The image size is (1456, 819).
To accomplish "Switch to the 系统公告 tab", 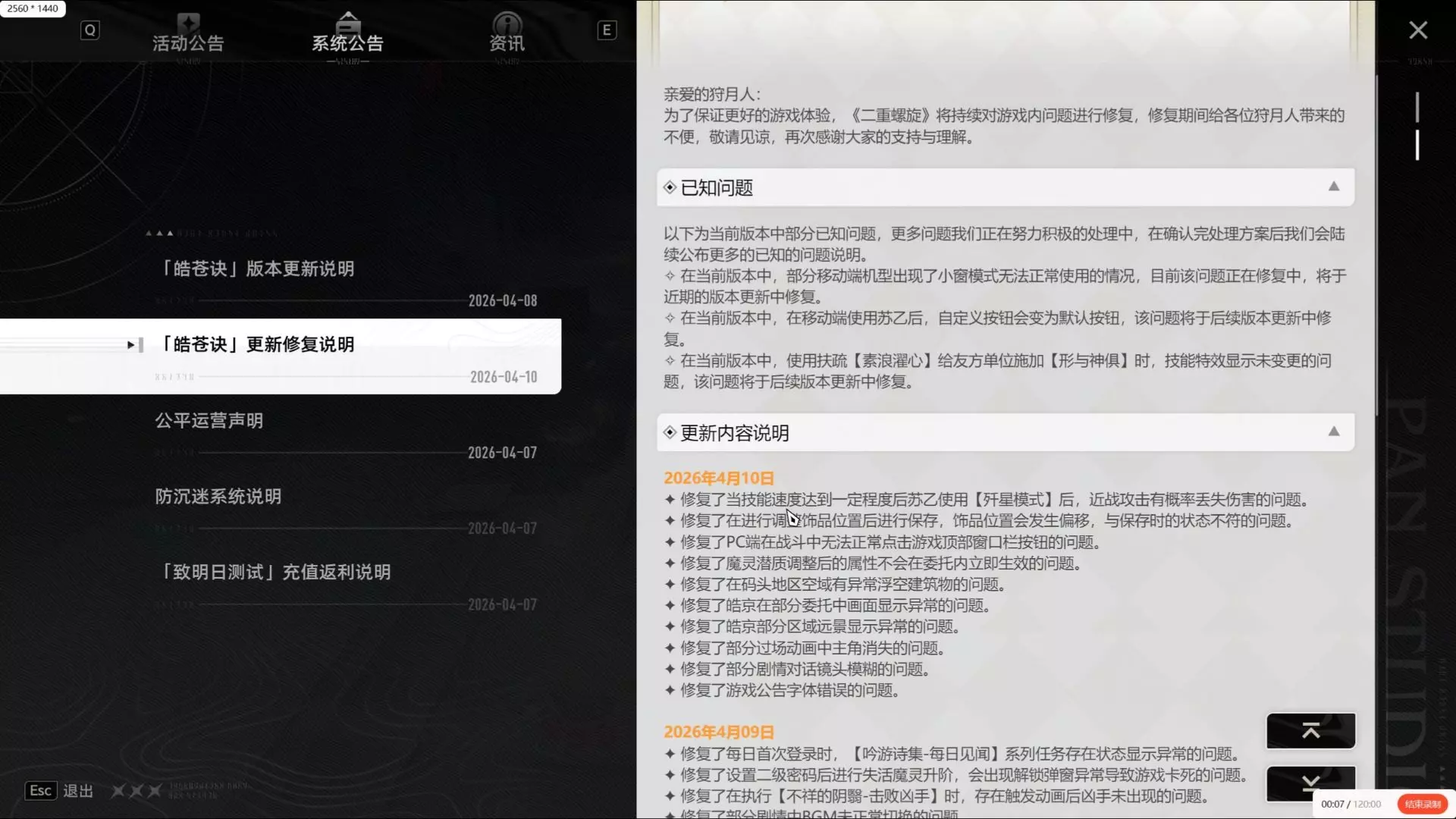I will (347, 43).
